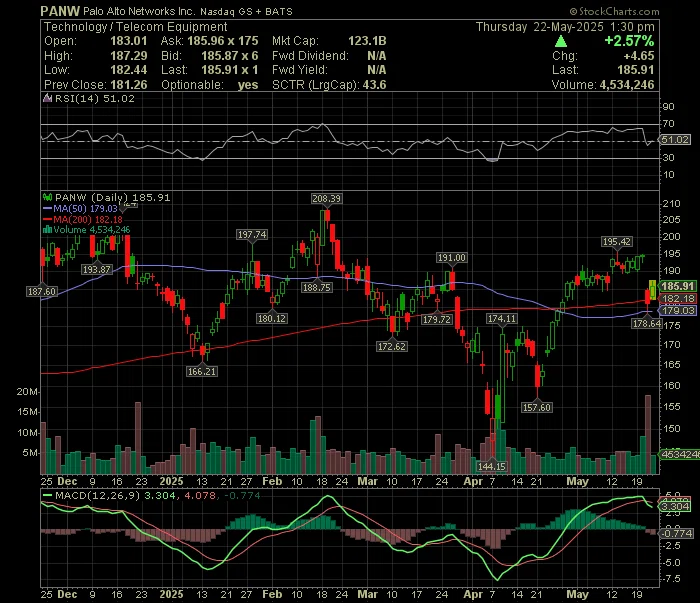The image size is (700, 603).
Task: Click the Chg value +4.65
Action: (x=639, y=56)
